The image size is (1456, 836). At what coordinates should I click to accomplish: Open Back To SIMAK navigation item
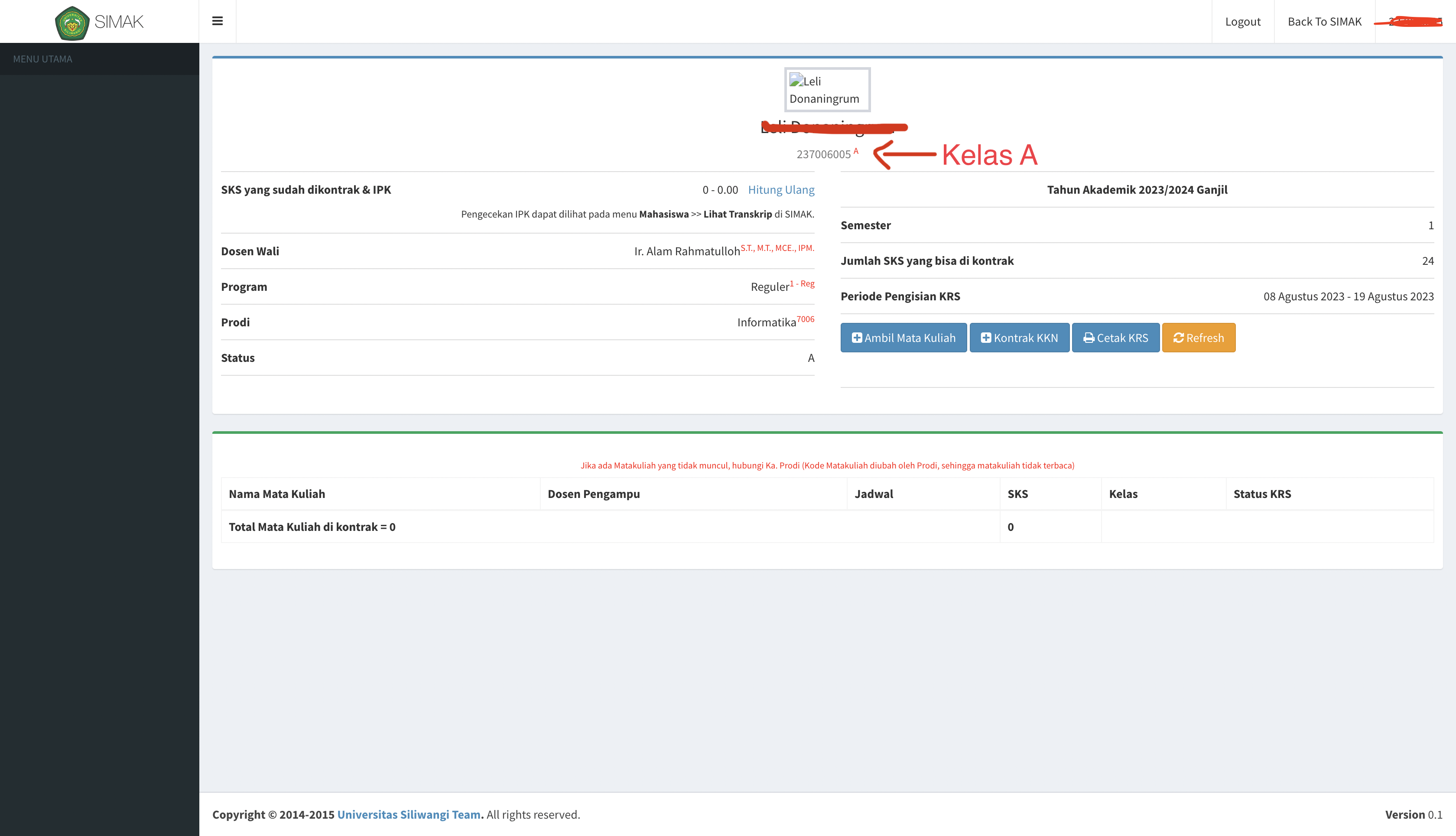tap(1324, 21)
